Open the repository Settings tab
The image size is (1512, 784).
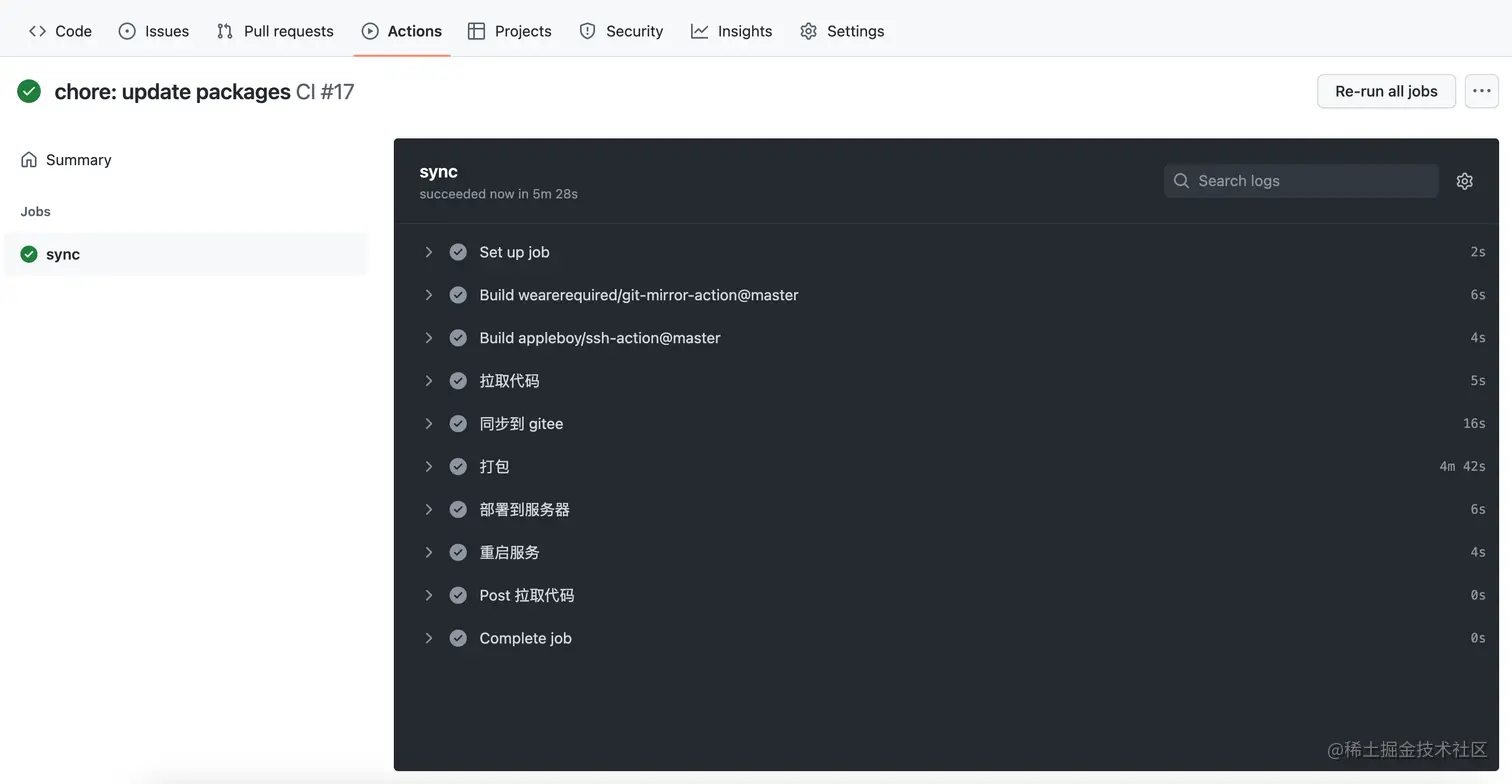[842, 31]
